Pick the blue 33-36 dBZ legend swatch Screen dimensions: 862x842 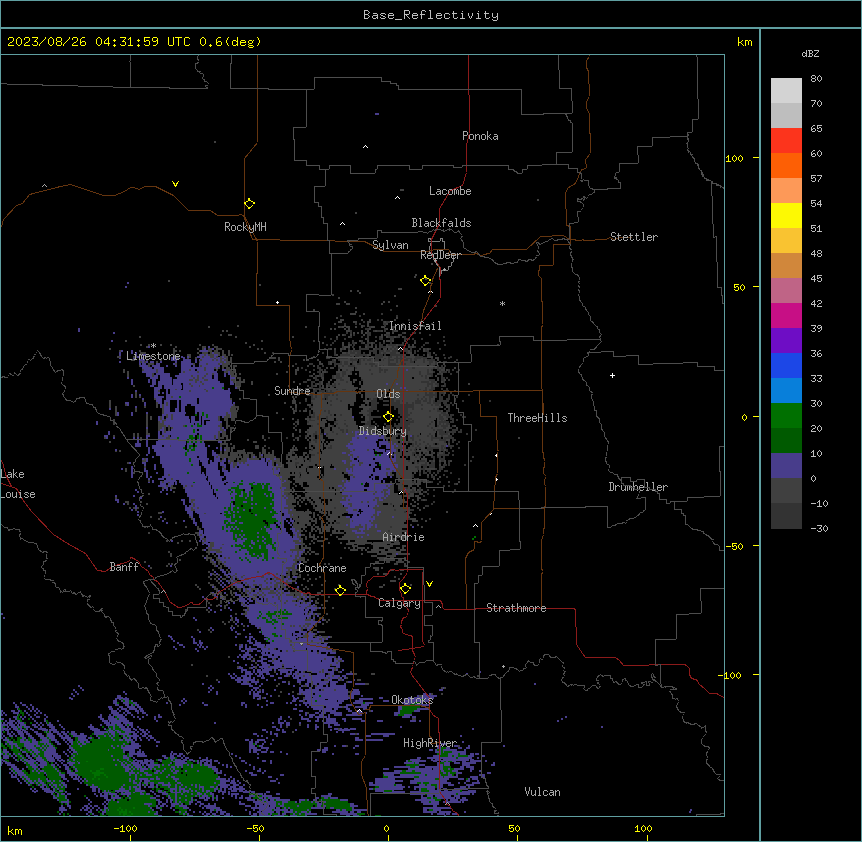point(786,365)
